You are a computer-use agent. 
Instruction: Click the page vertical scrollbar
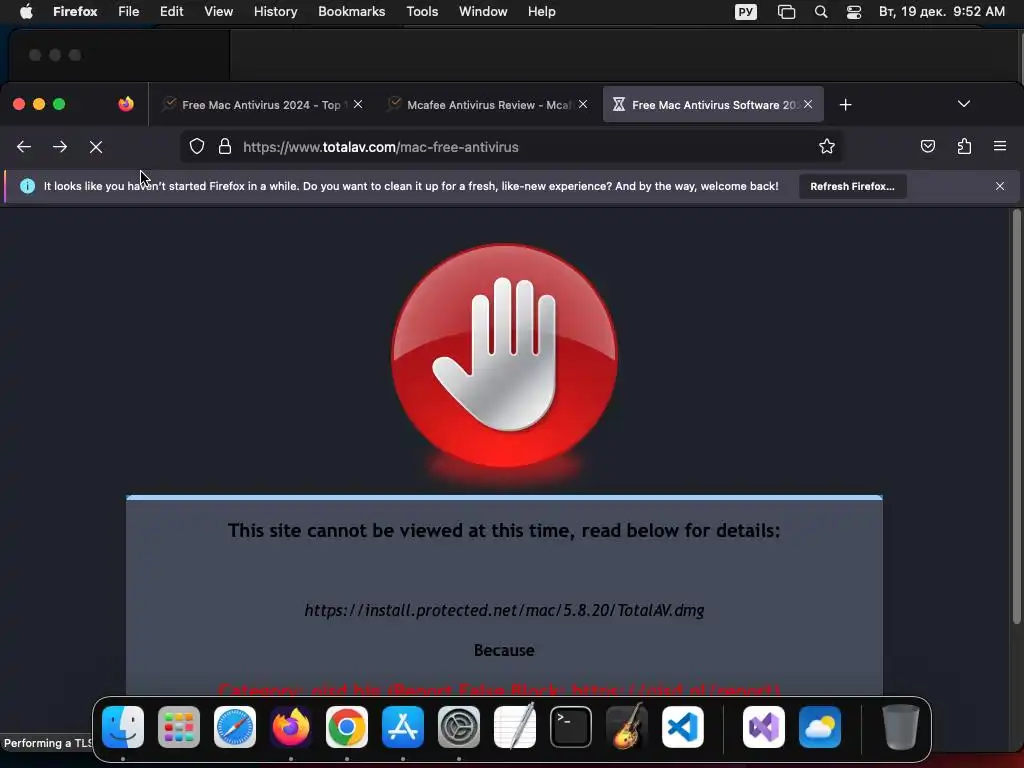click(1016, 416)
